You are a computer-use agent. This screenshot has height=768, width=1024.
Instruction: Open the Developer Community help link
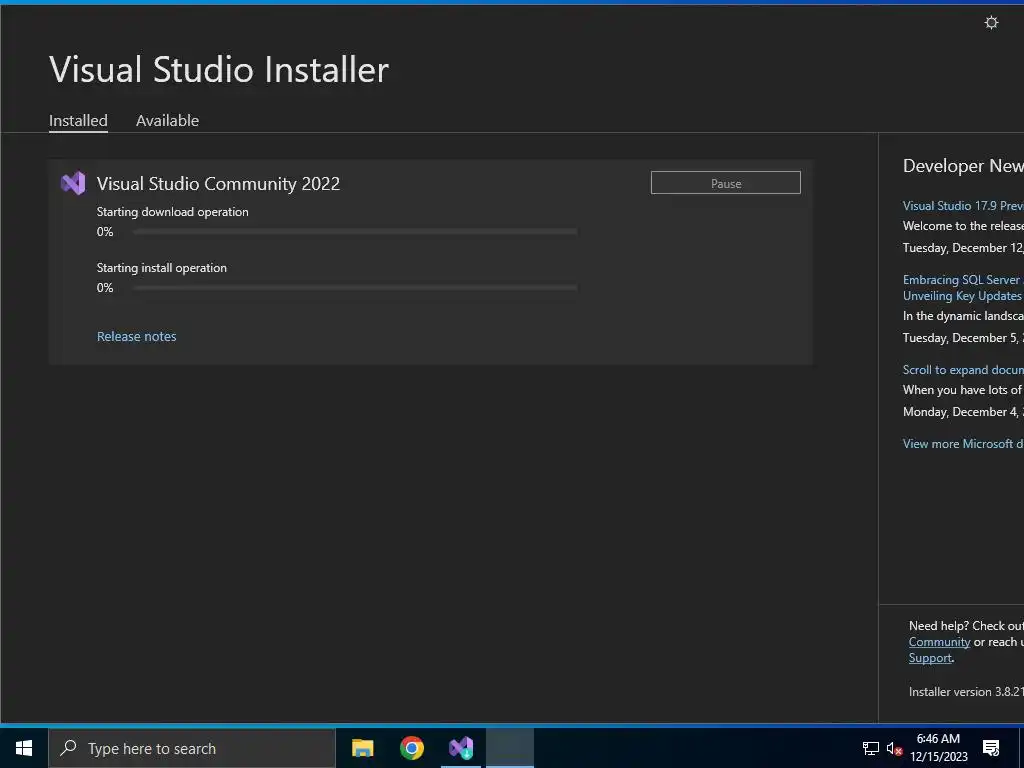tap(939, 642)
